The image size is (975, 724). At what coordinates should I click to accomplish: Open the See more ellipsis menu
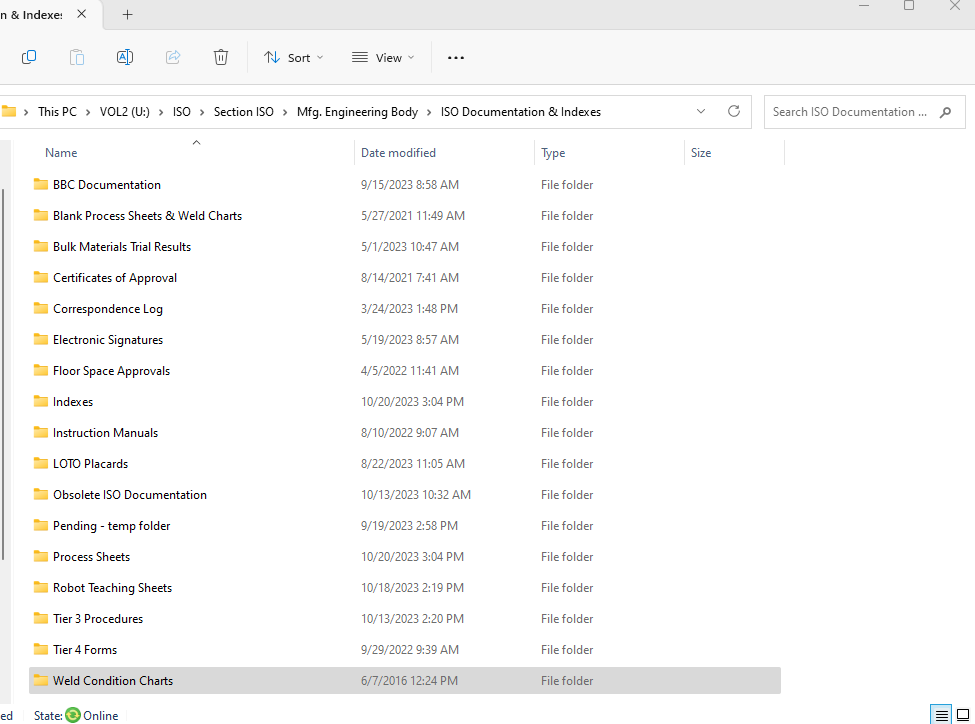[x=456, y=57]
